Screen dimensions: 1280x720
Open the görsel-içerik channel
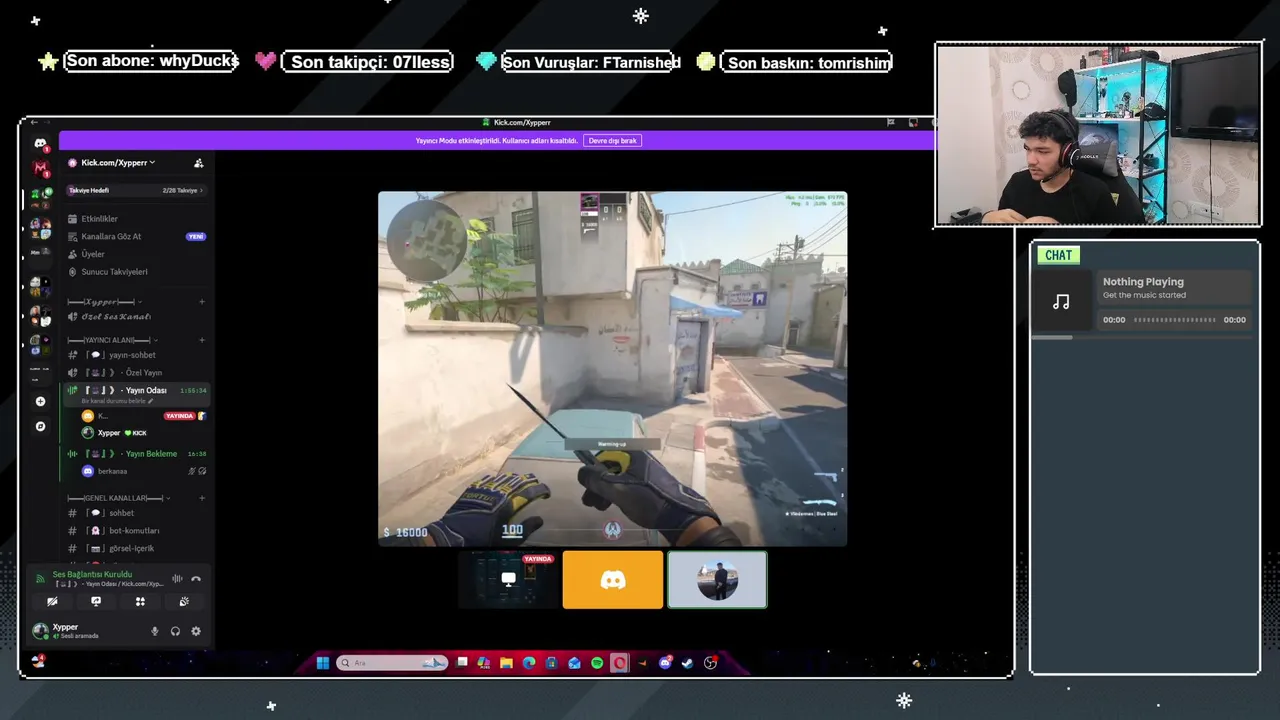pyautogui.click(x=136, y=549)
